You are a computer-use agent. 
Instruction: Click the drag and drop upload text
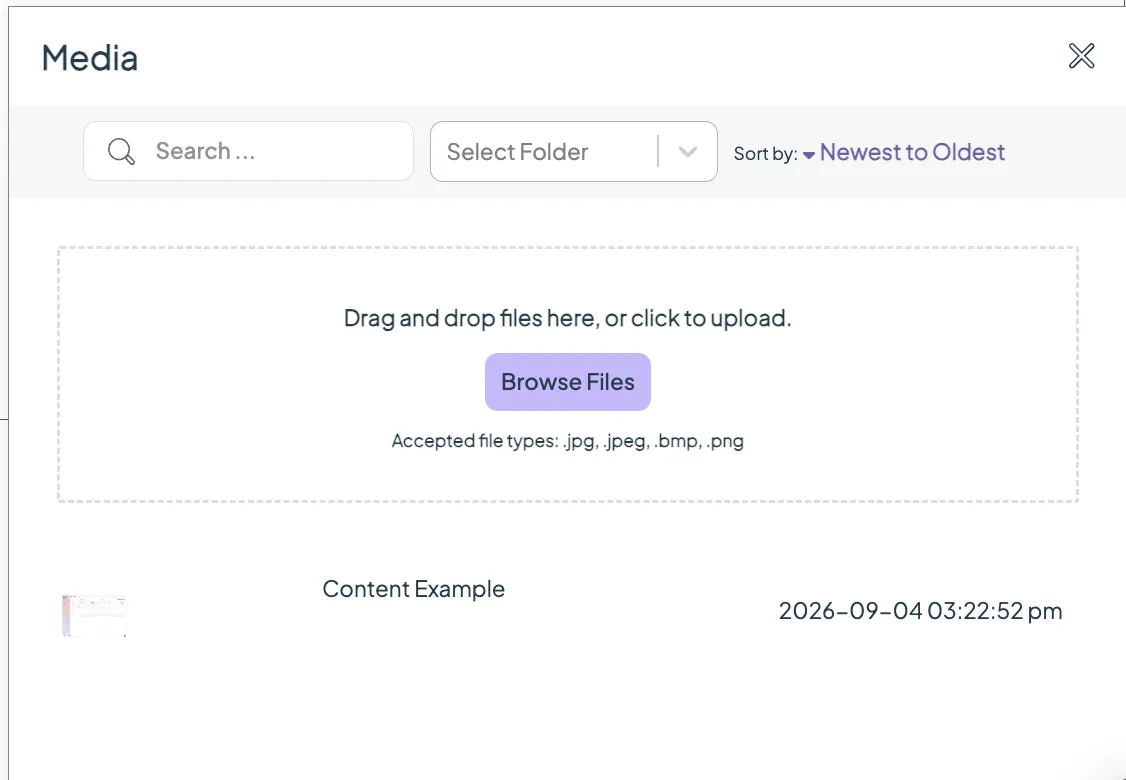tap(567, 318)
